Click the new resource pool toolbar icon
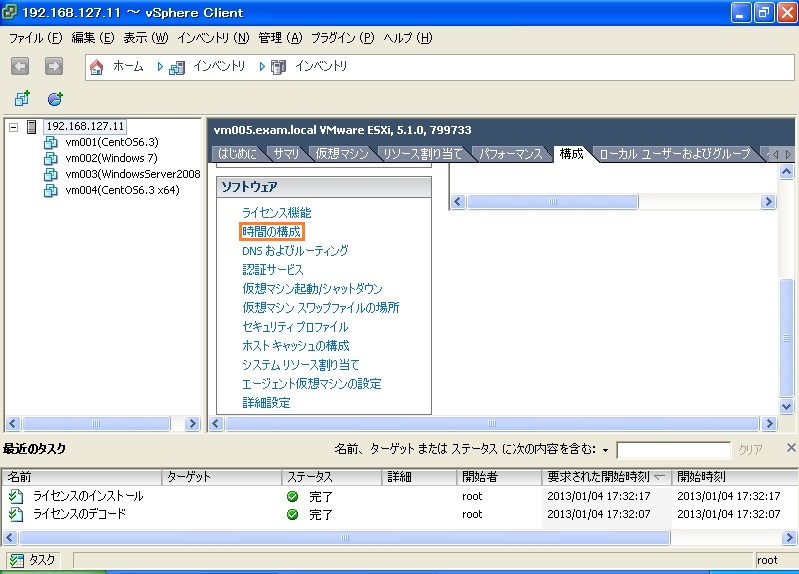Viewport: 799px width, 574px height. [55, 98]
